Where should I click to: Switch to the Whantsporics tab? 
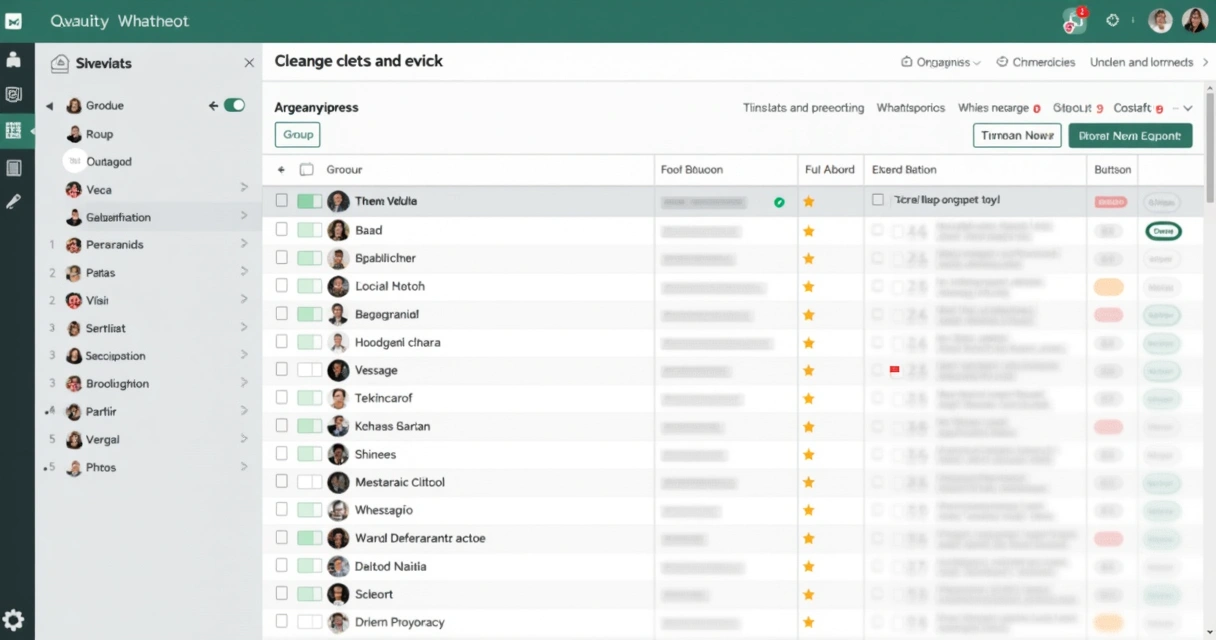[x=910, y=107]
